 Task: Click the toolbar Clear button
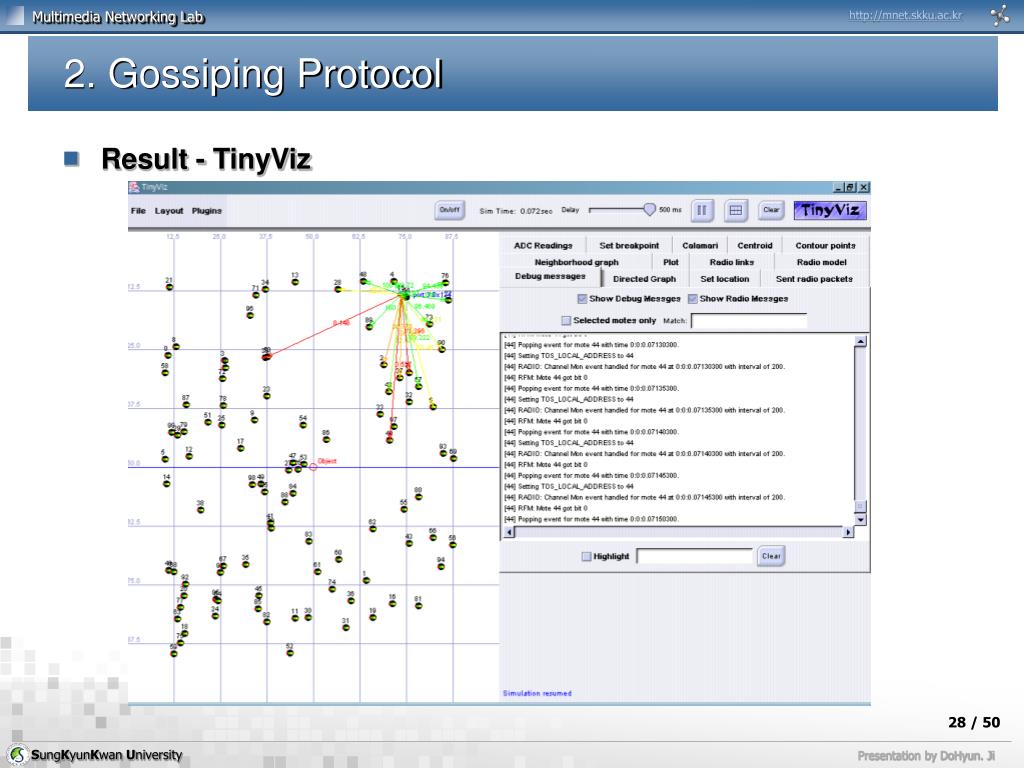click(x=771, y=210)
